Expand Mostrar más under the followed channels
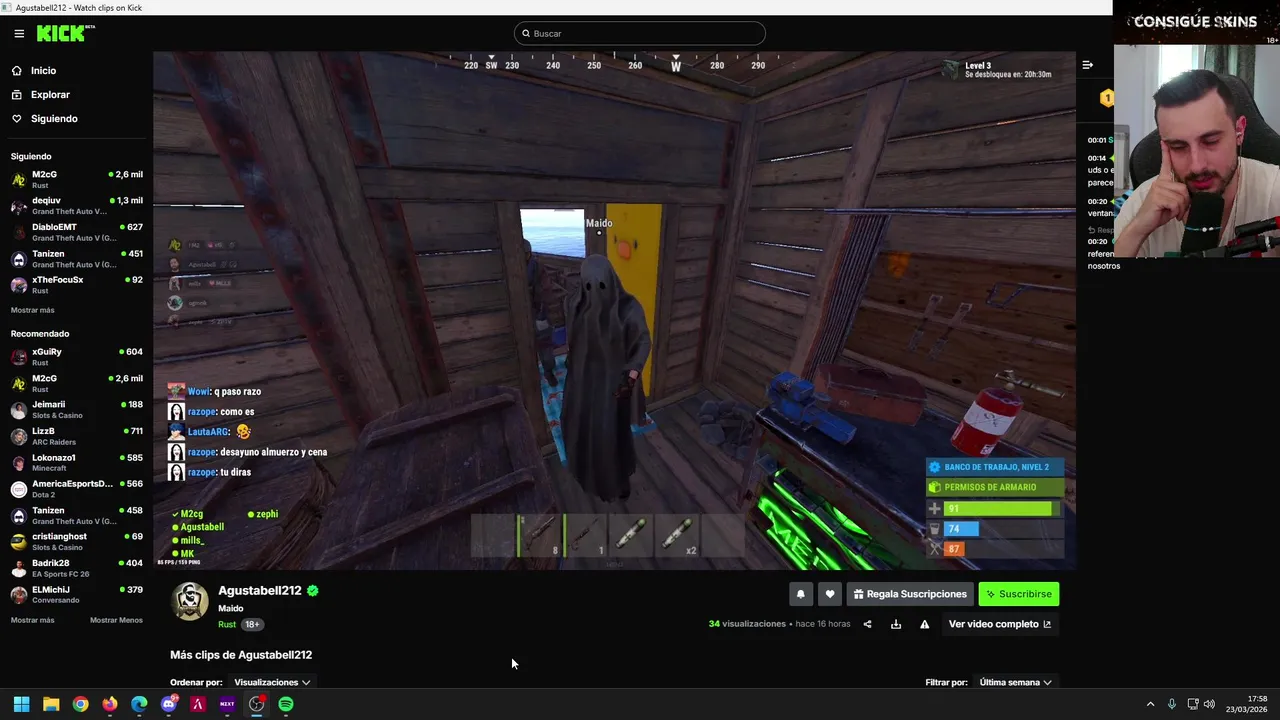 pyautogui.click(x=33, y=310)
